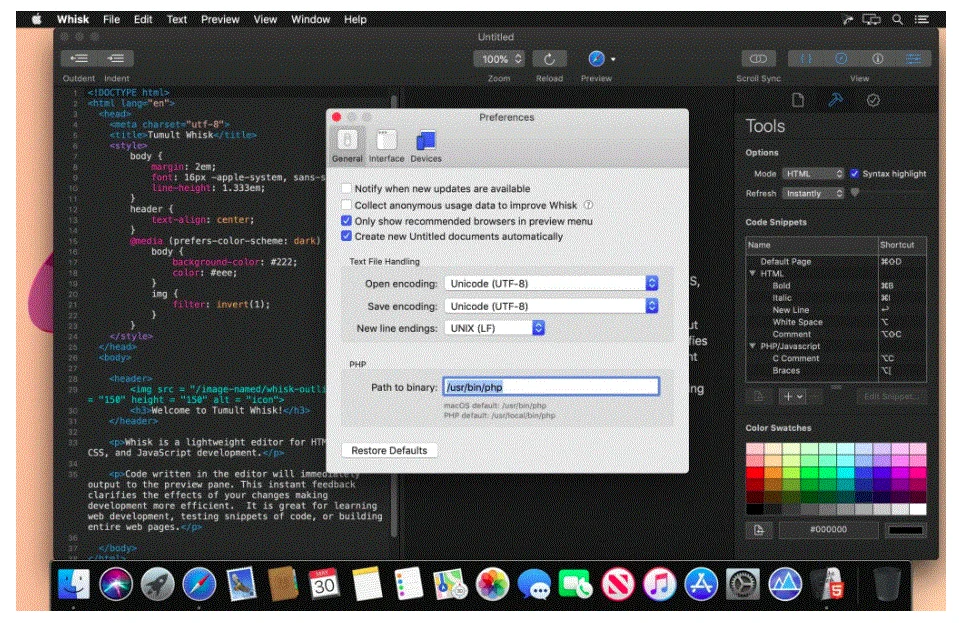
Task: Select the C Comment snippet row
Action: click(835, 358)
